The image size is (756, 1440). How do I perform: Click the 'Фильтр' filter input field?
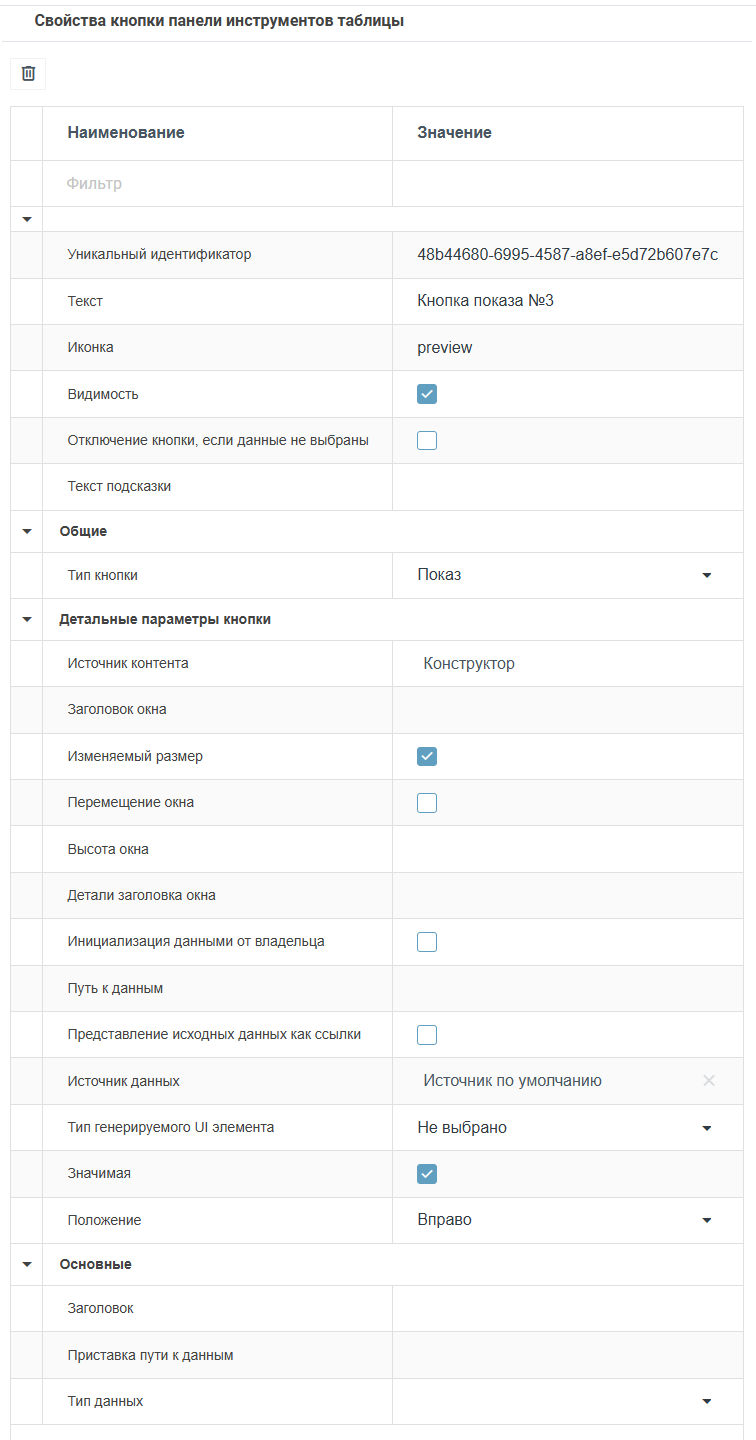pyautogui.click(x=217, y=184)
